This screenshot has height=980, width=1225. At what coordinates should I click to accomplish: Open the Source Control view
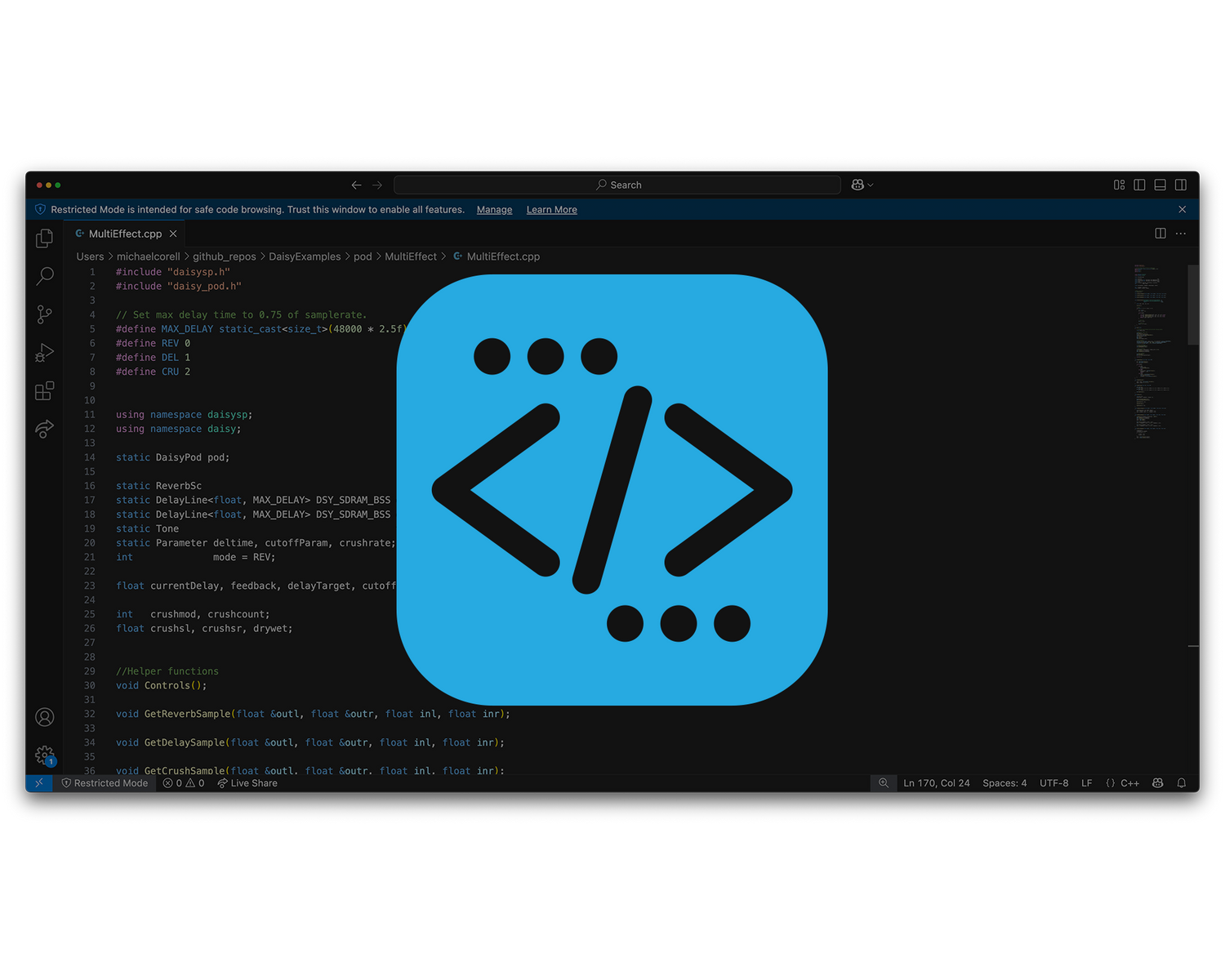tap(45, 314)
